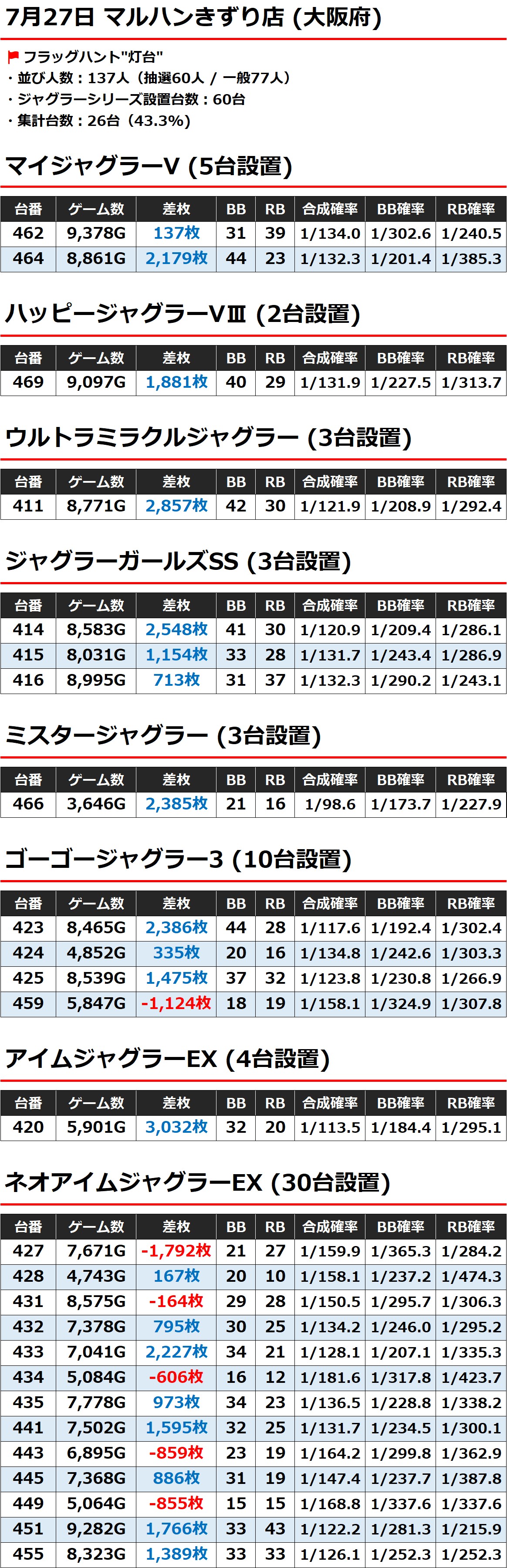Click the 集計台数:26台 (43.3%) line
Image resolution: width=507 pixels, height=1568 pixels.
point(99,121)
